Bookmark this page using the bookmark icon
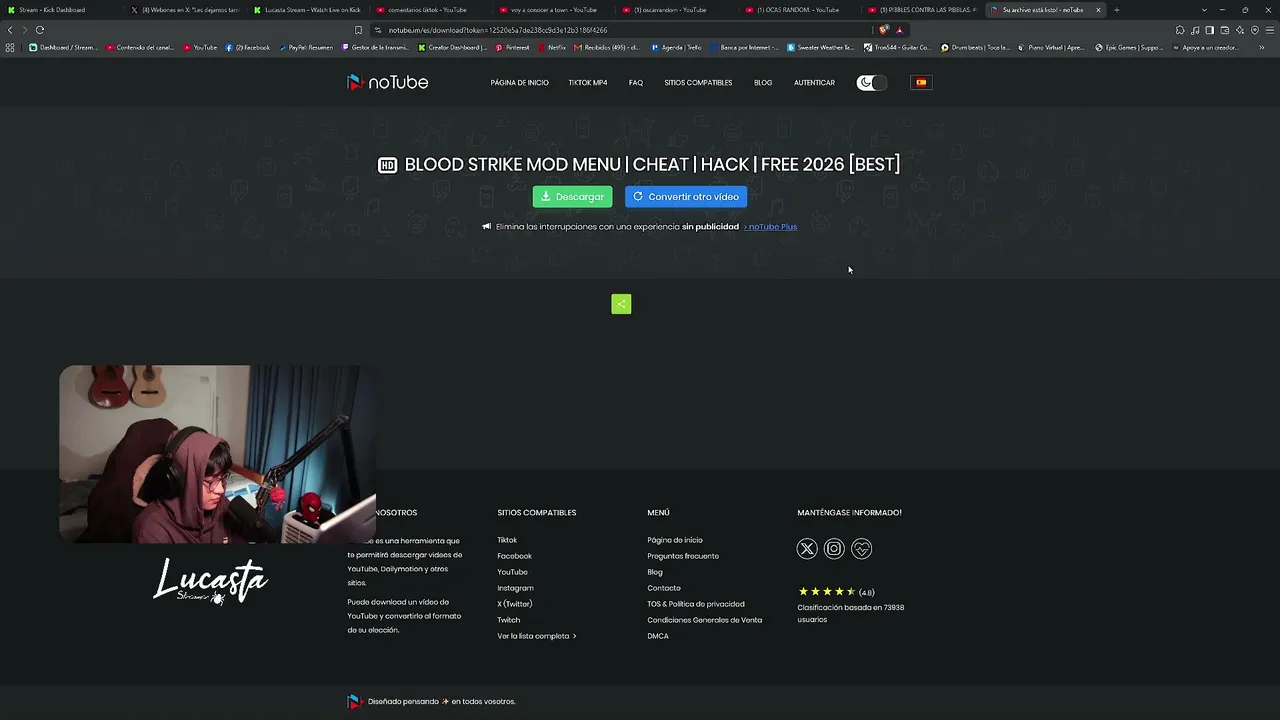The image size is (1280, 720). click(358, 30)
